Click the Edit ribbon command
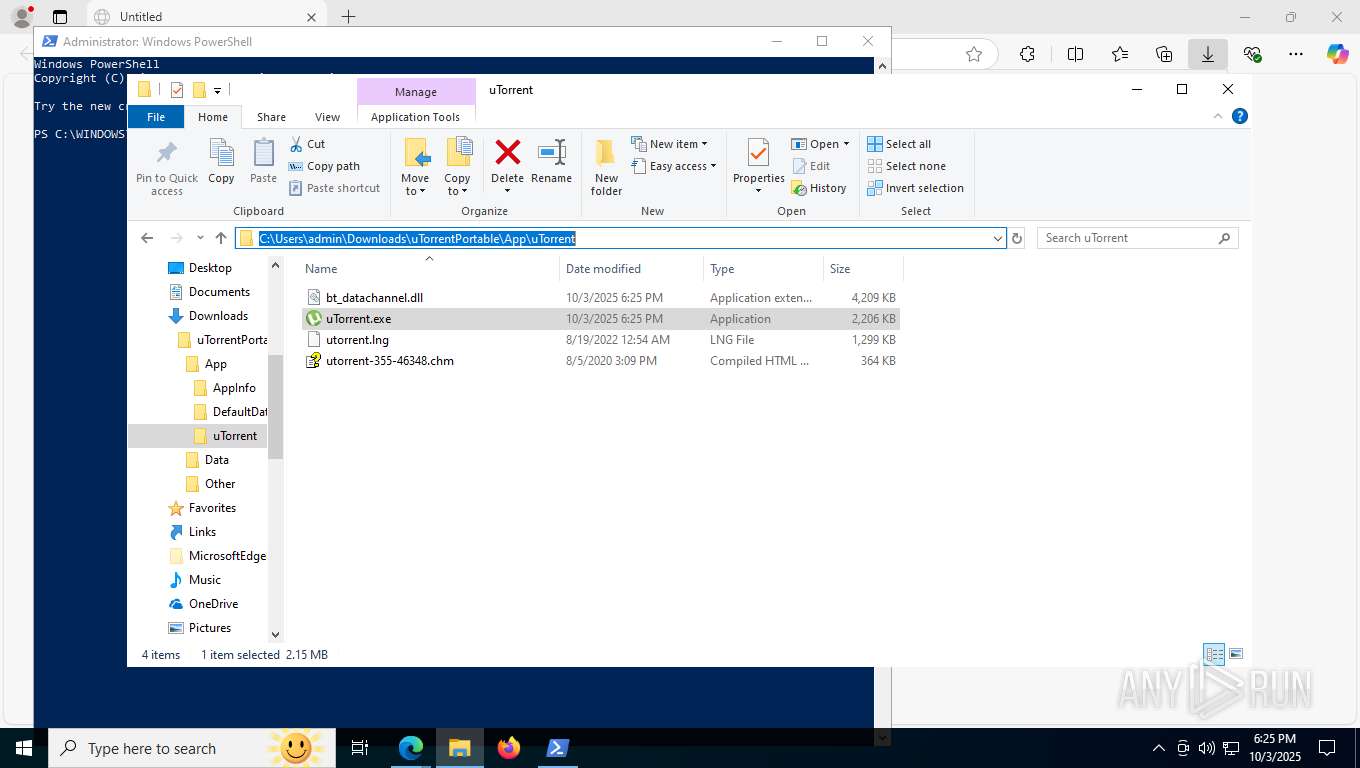1360x768 pixels. click(x=811, y=166)
